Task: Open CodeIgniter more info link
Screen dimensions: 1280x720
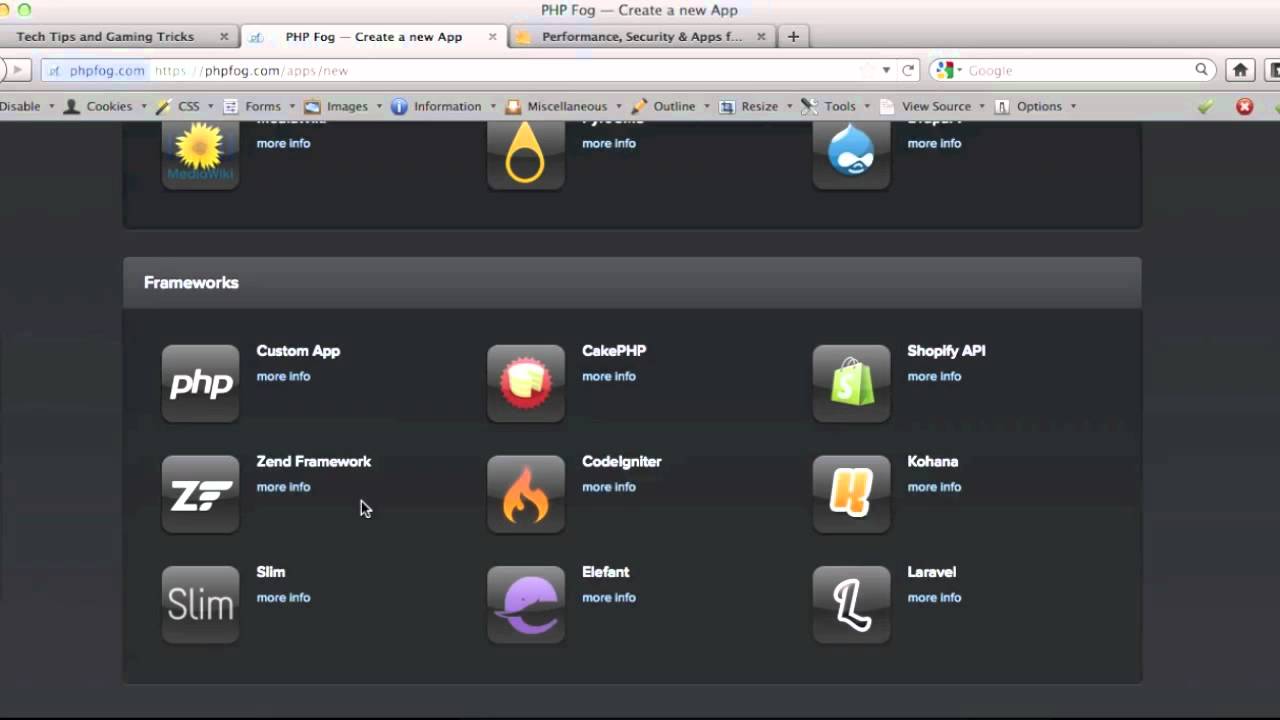Action: tap(609, 487)
